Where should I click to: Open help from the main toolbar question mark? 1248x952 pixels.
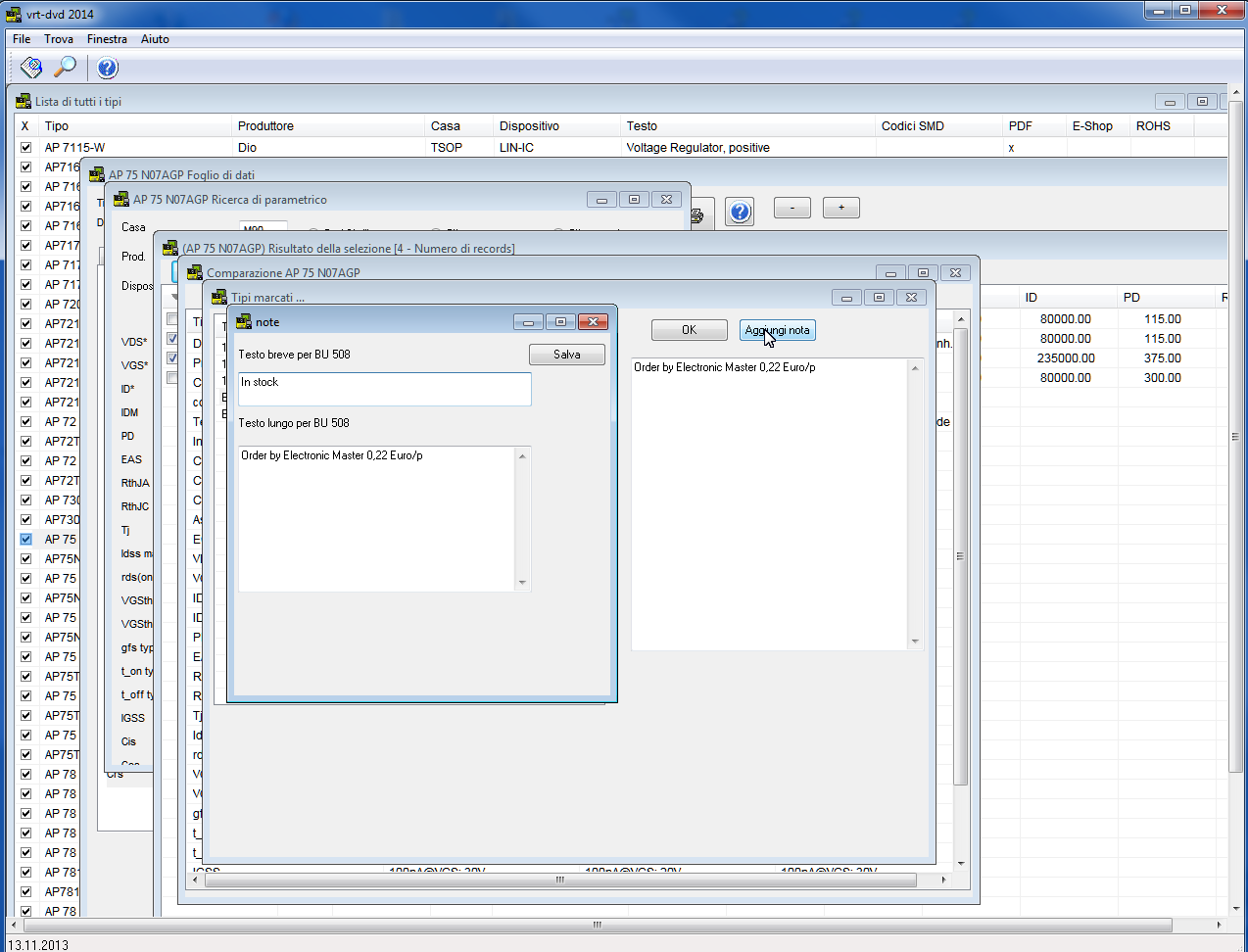[x=108, y=68]
